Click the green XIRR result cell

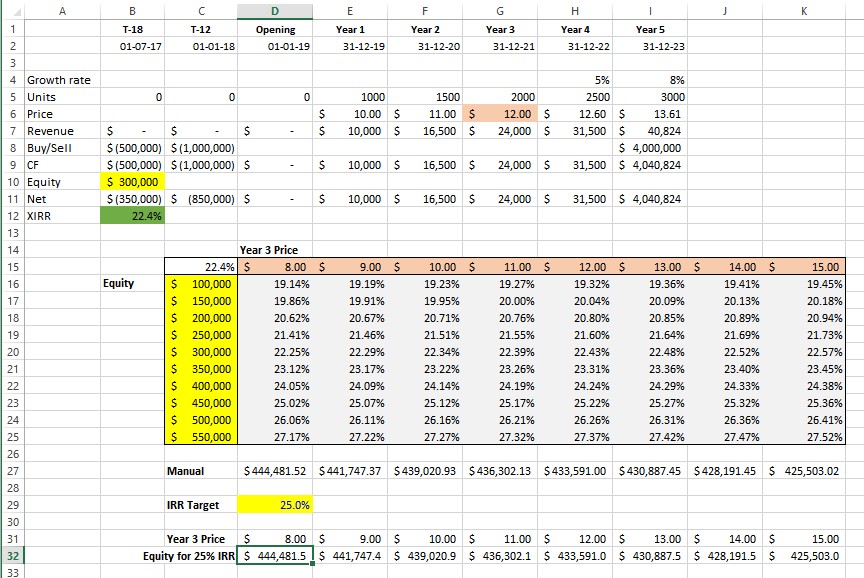tap(133, 216)
